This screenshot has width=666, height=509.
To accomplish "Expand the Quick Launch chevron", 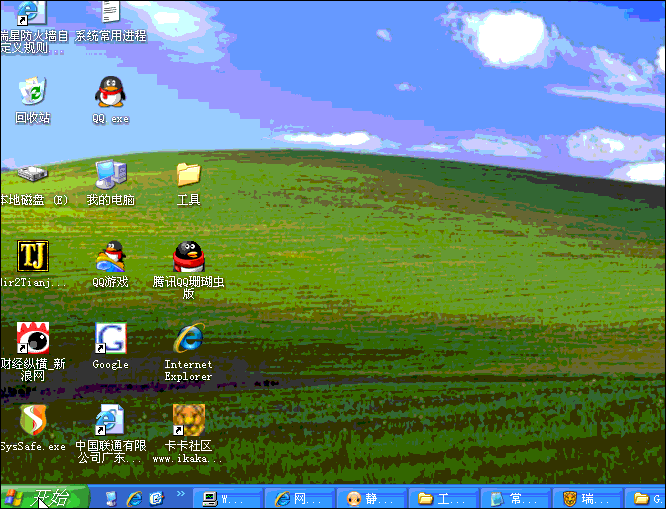I will [x=181, y=493].
